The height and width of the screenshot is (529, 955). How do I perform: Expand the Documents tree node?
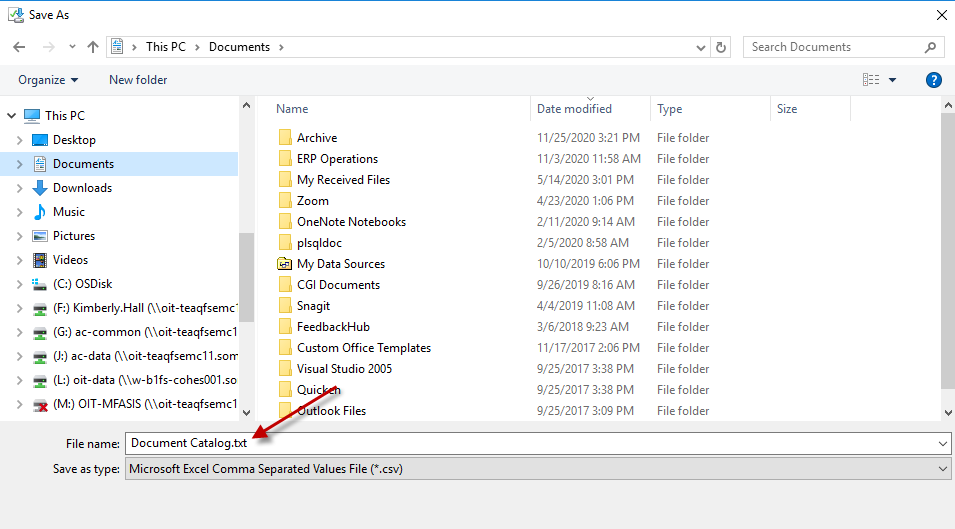tap(19, 164)
